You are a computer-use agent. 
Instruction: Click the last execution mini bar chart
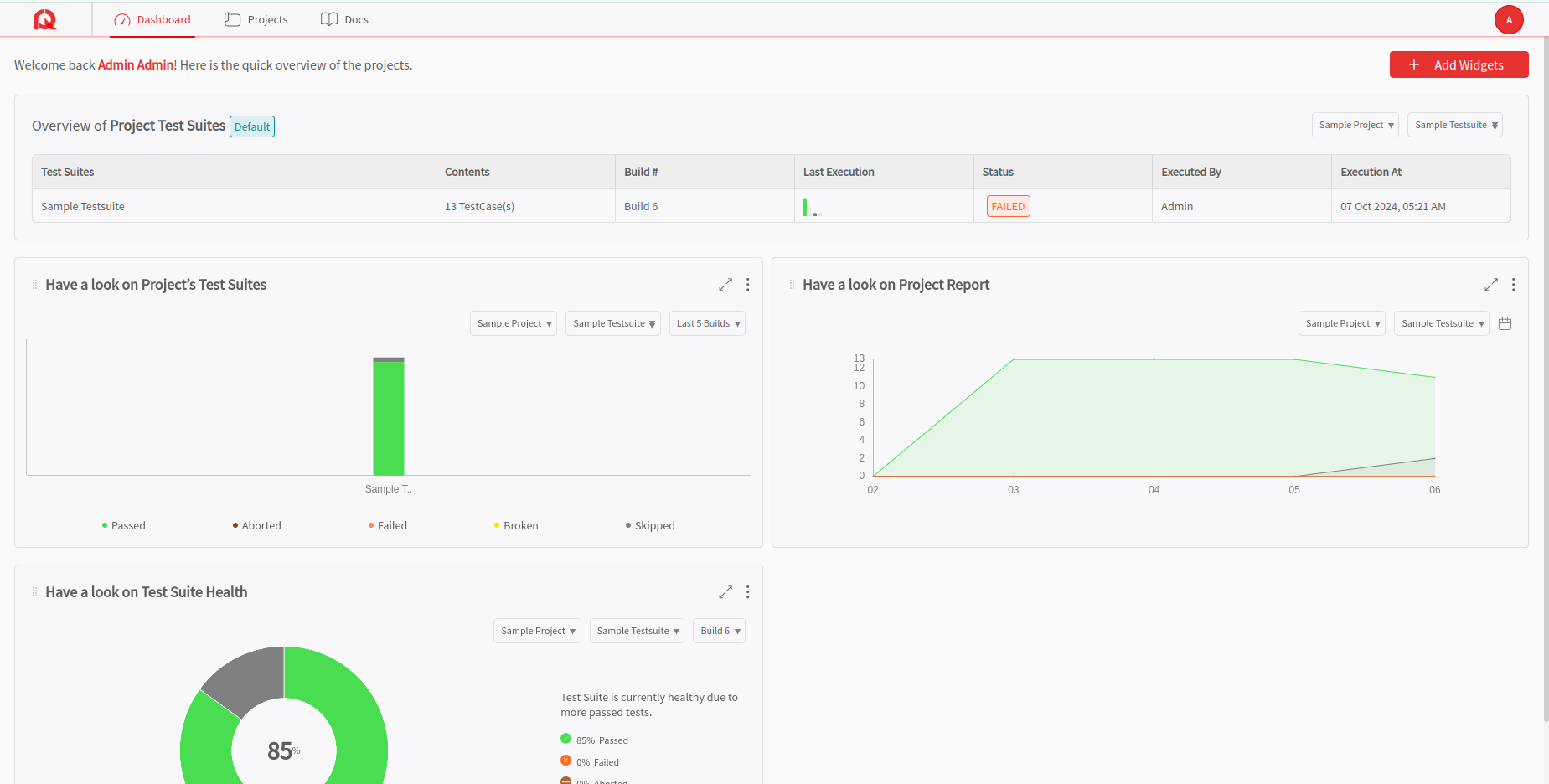812,207
